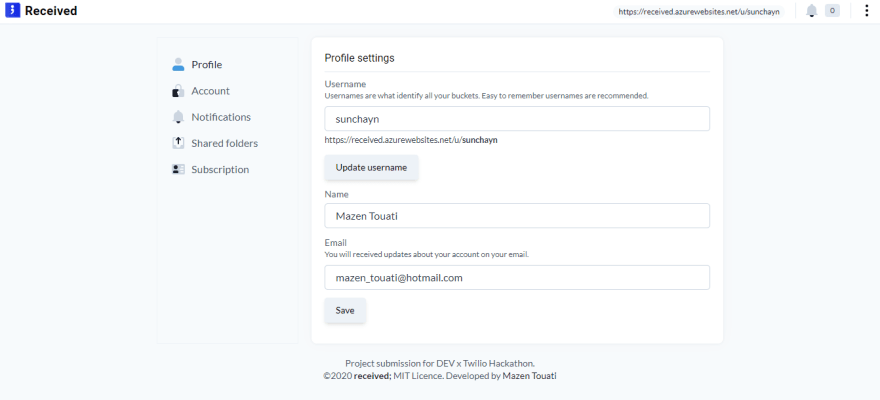This screenshot has height=400, width=880.
Task: Open Notifications settings in sidebar
Action: (x=221, y=117)
